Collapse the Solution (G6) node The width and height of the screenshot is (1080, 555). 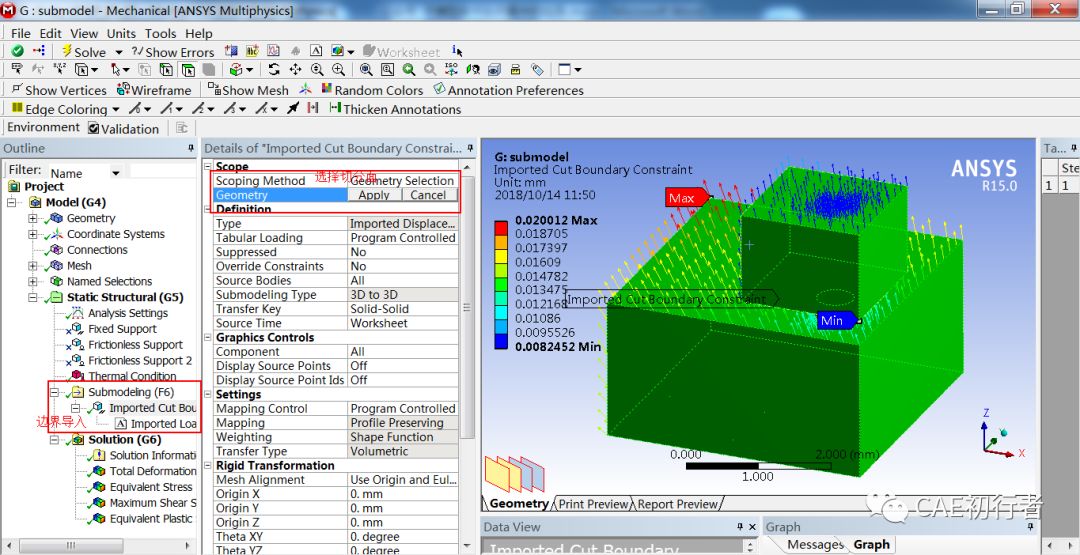click(54, 440)
